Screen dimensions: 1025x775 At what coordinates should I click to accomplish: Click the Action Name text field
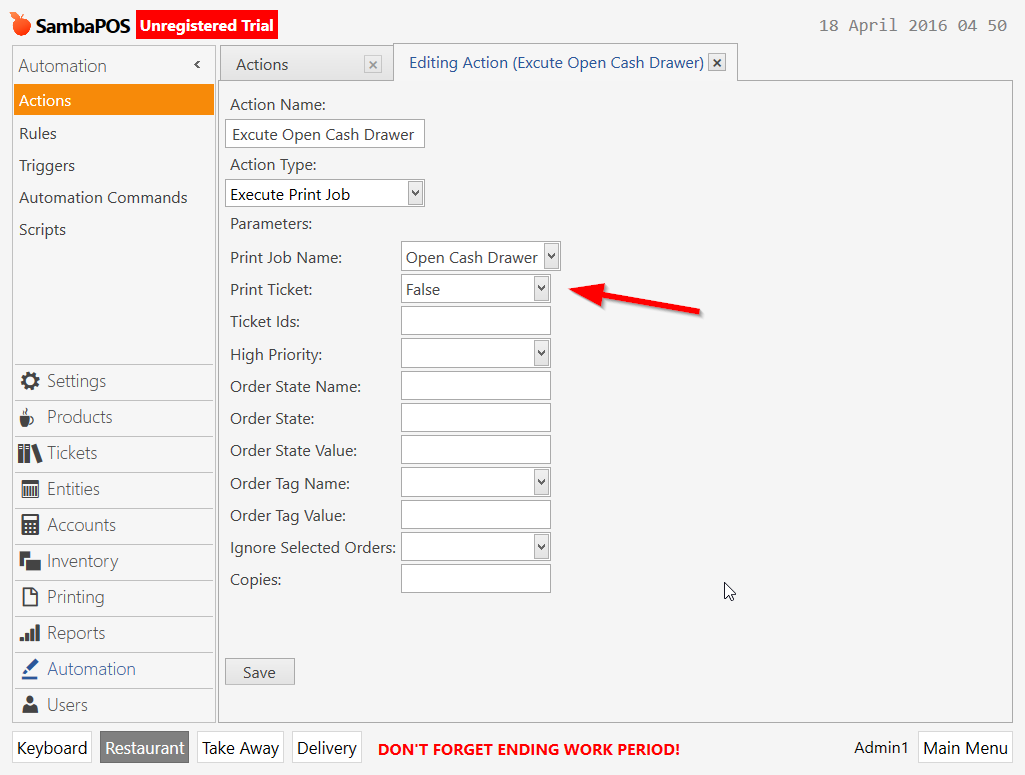[325, 134]
